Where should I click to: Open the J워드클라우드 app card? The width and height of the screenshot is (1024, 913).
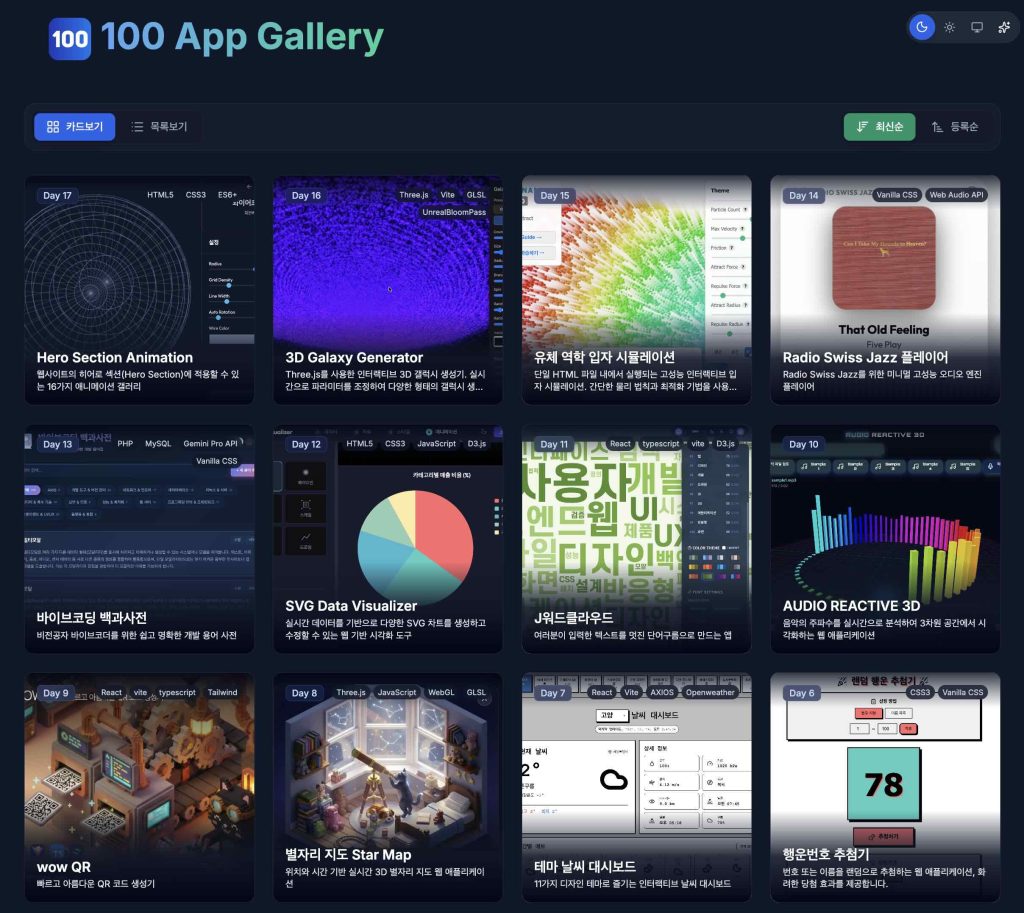pyautogui.click(x=636, y=538)
